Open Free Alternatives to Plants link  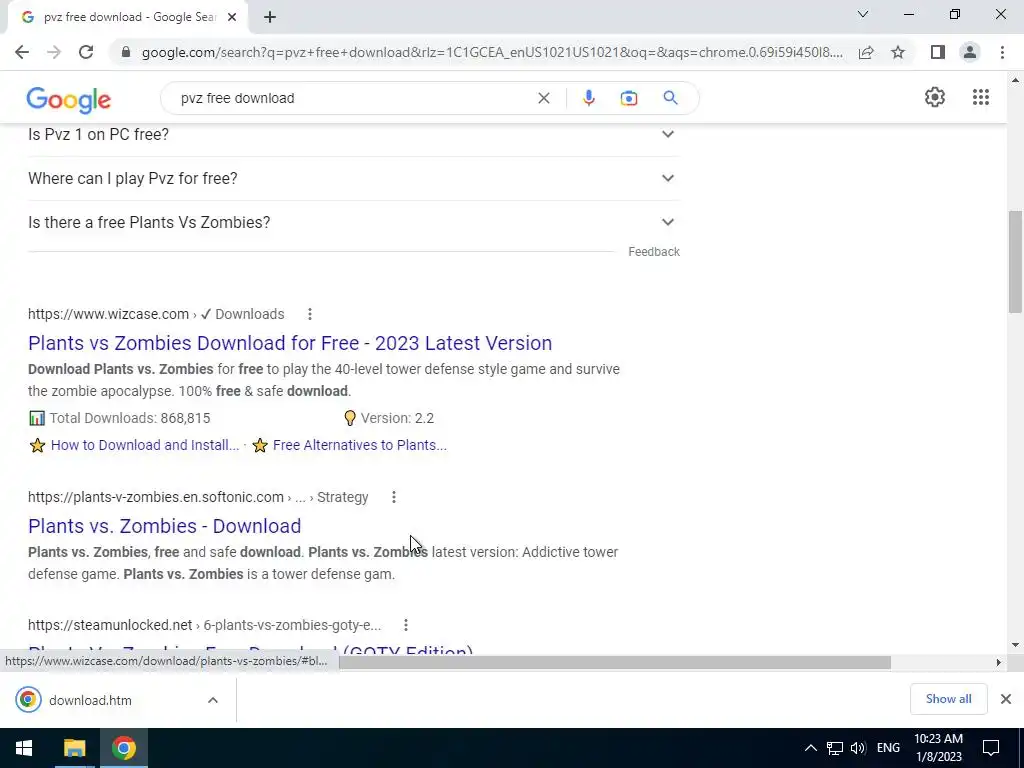point(360,445)
